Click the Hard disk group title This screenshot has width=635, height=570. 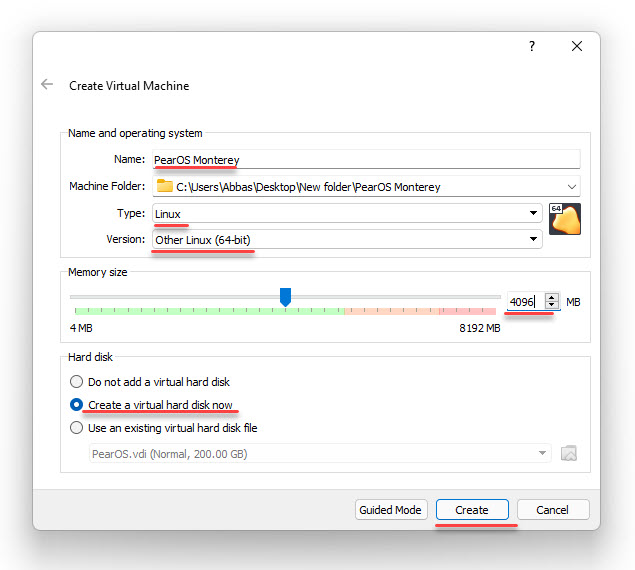[x=90, y=357]
